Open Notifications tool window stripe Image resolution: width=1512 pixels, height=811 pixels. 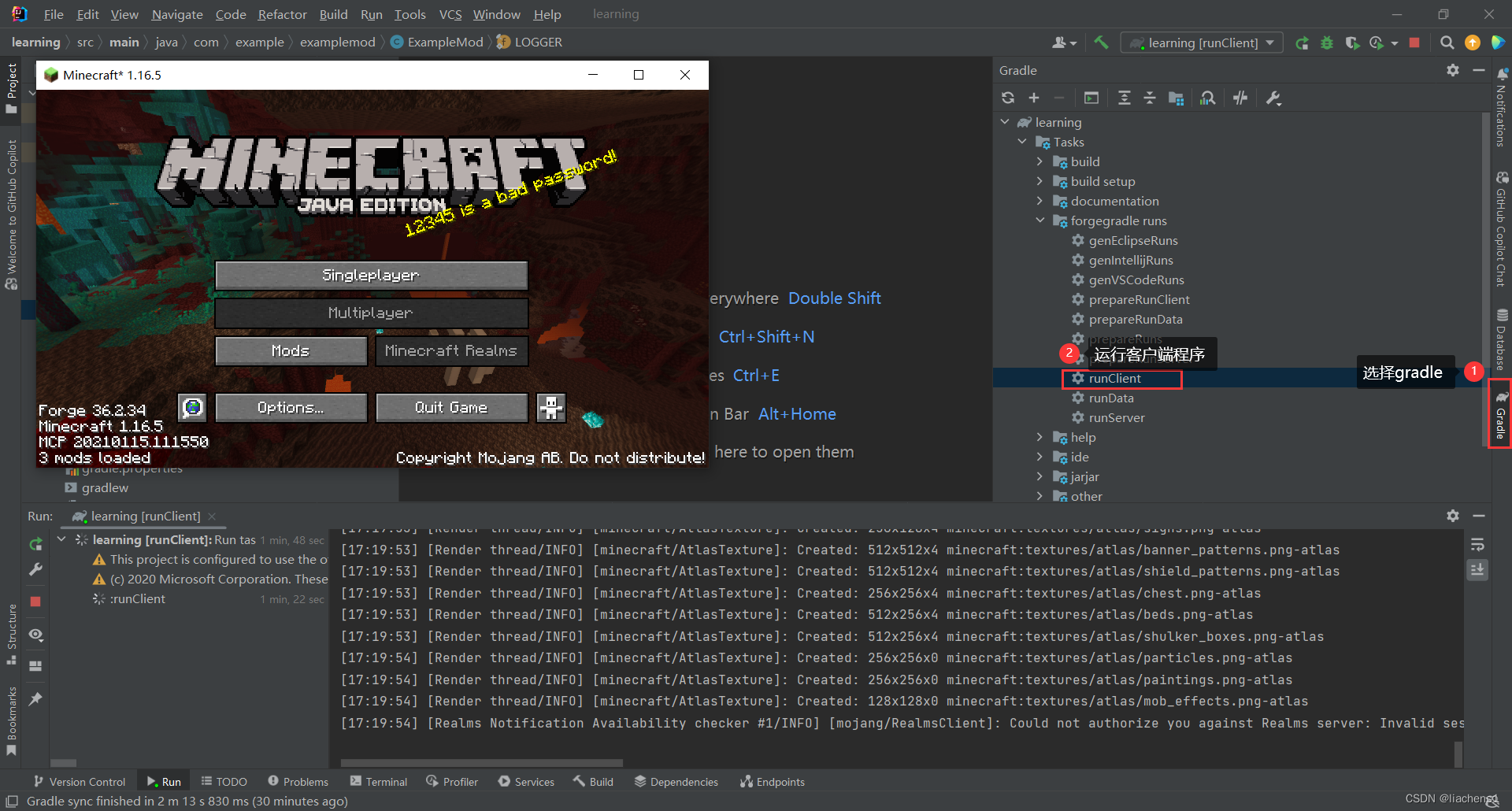[x=1501, y=108]
